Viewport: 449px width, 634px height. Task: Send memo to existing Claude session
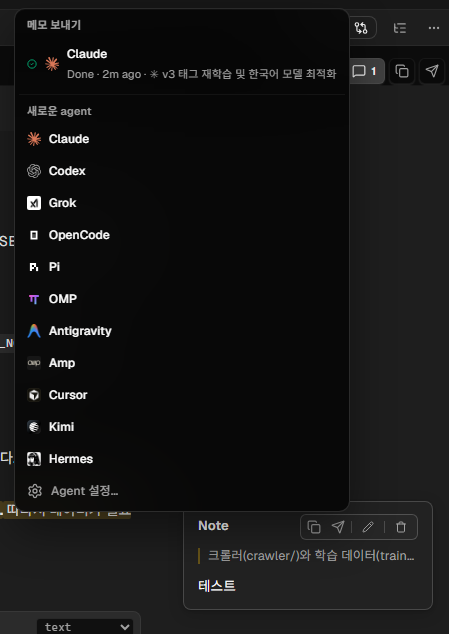pyautogui.click(x=182, y=64)
